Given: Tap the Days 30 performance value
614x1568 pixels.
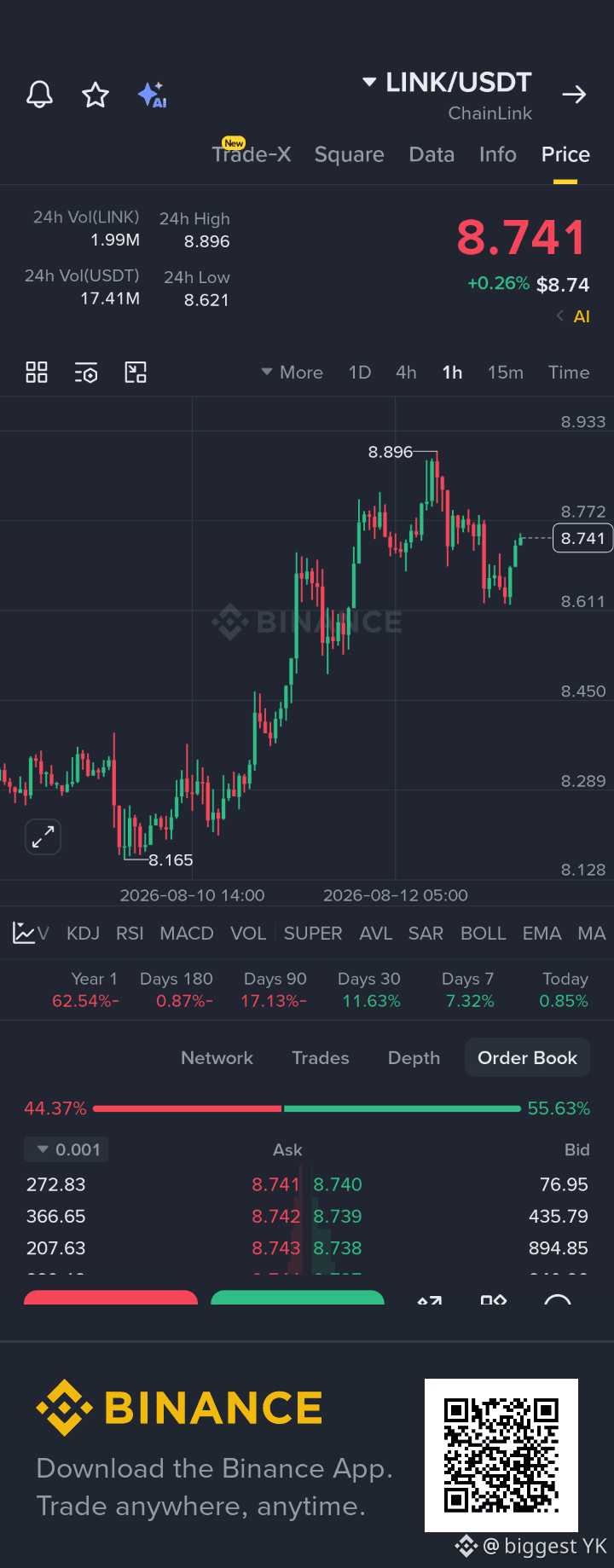Looking at the screenshot, I should pos(371,1001).
